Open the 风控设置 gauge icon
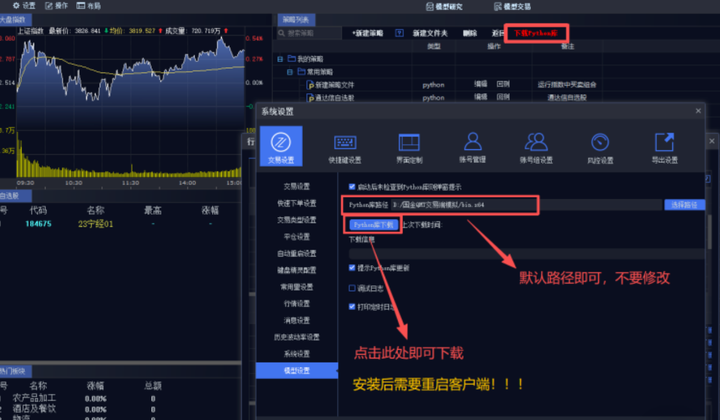Viewport: 720px width, 420px height. (x=600, y=144)
